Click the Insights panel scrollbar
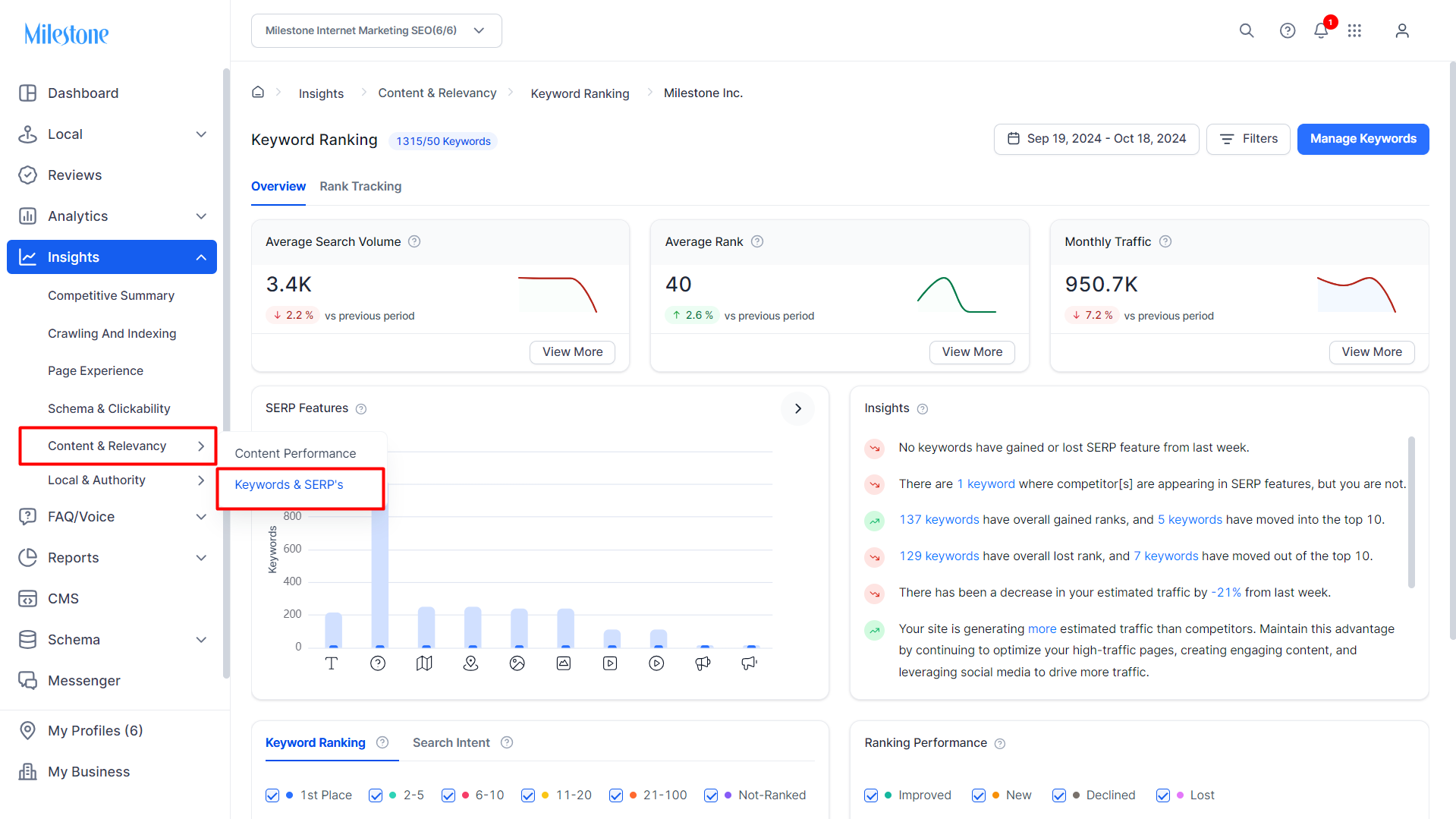 coord(1411,512)
